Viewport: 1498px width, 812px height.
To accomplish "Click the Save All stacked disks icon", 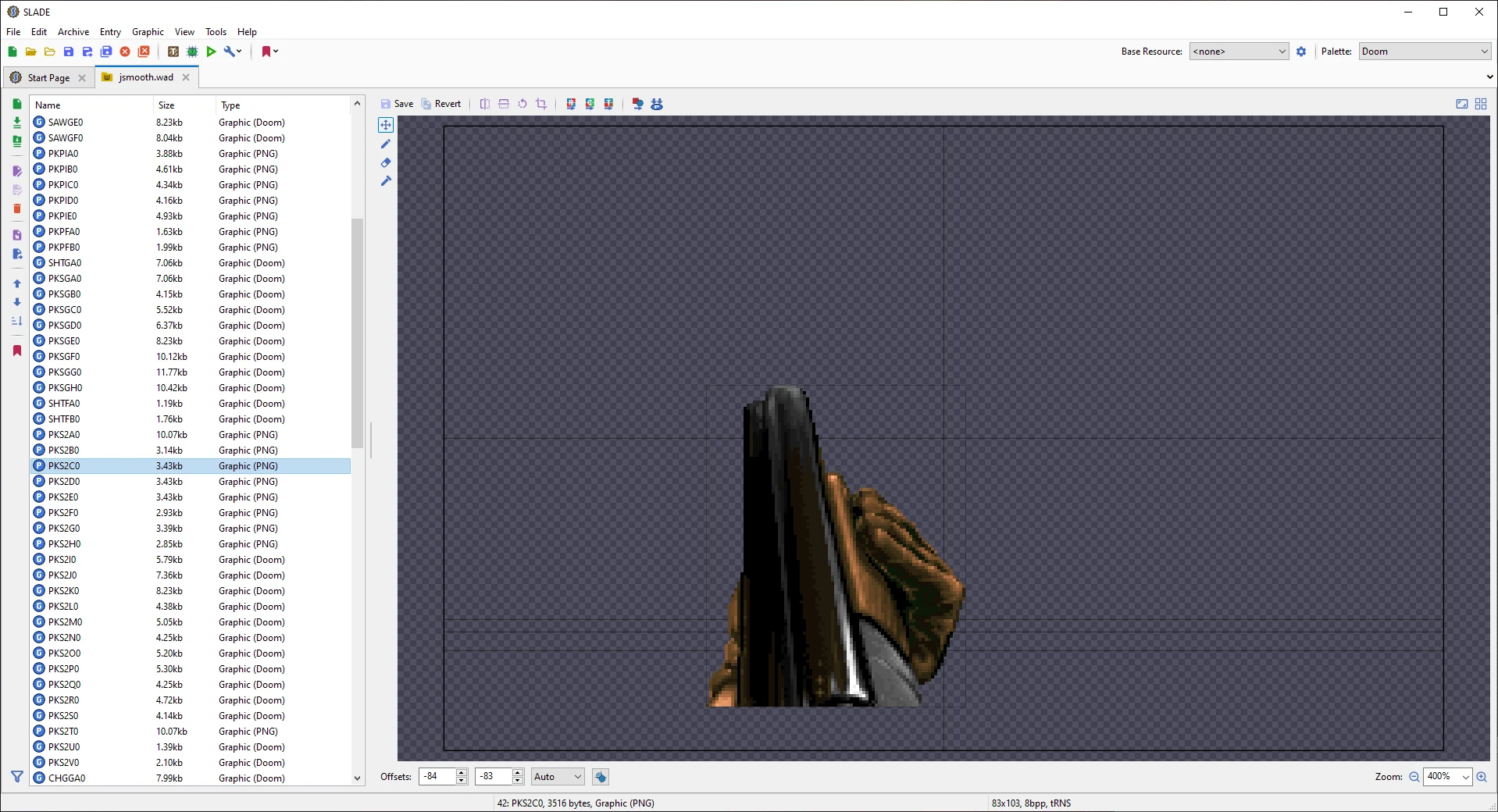I will point(106,52).
